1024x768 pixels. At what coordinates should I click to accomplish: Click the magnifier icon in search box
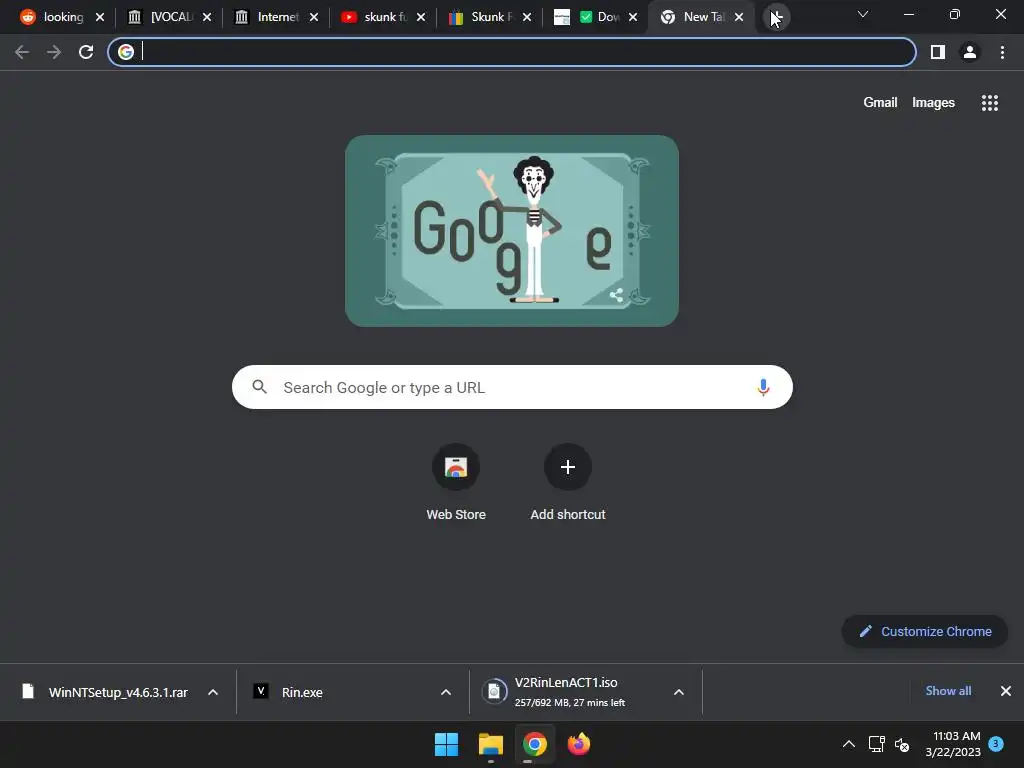(259, 387)
